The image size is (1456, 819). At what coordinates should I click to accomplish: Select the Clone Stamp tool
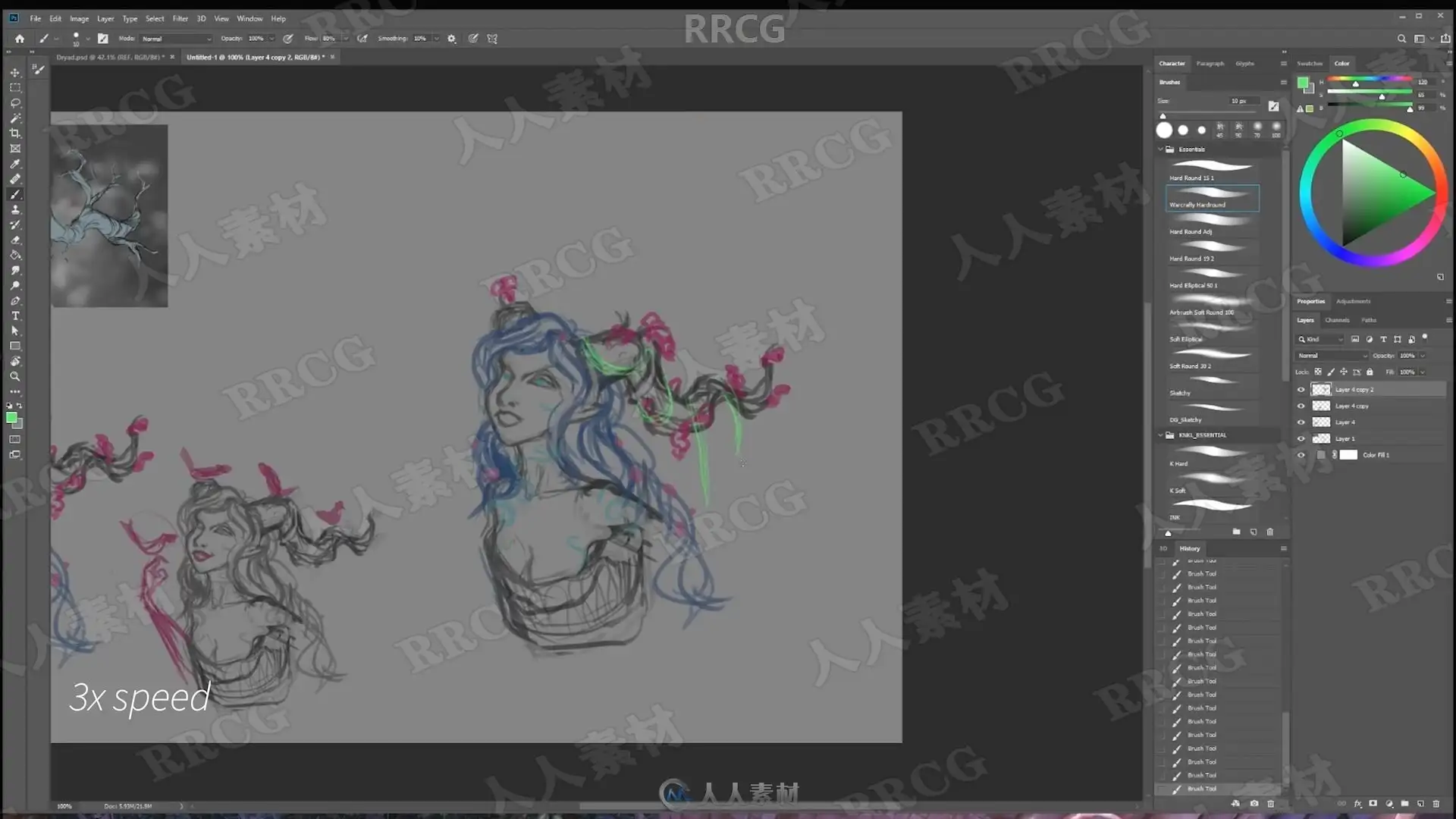tap(15, 209)
